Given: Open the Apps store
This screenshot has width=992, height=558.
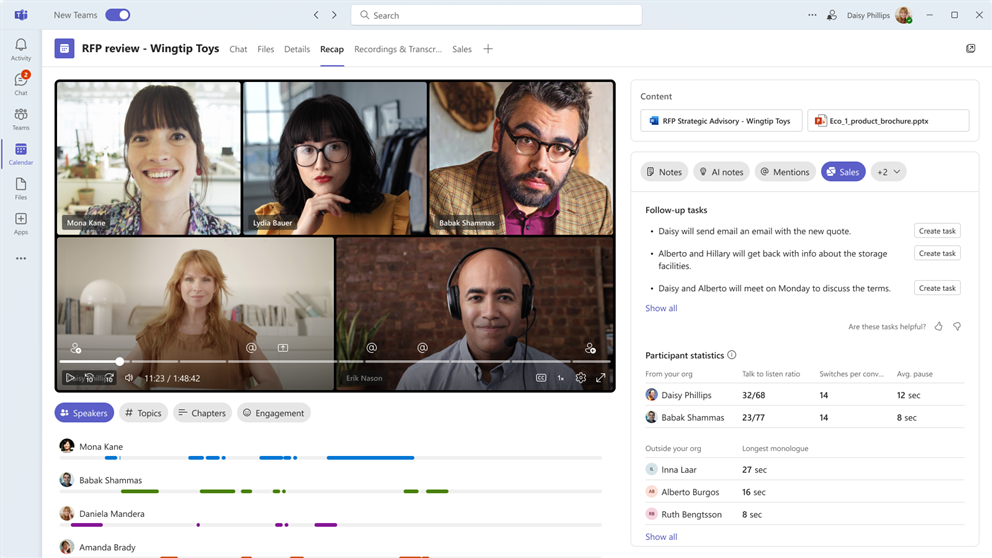Looking at the screenshot, I should click(x=21, y=223).
